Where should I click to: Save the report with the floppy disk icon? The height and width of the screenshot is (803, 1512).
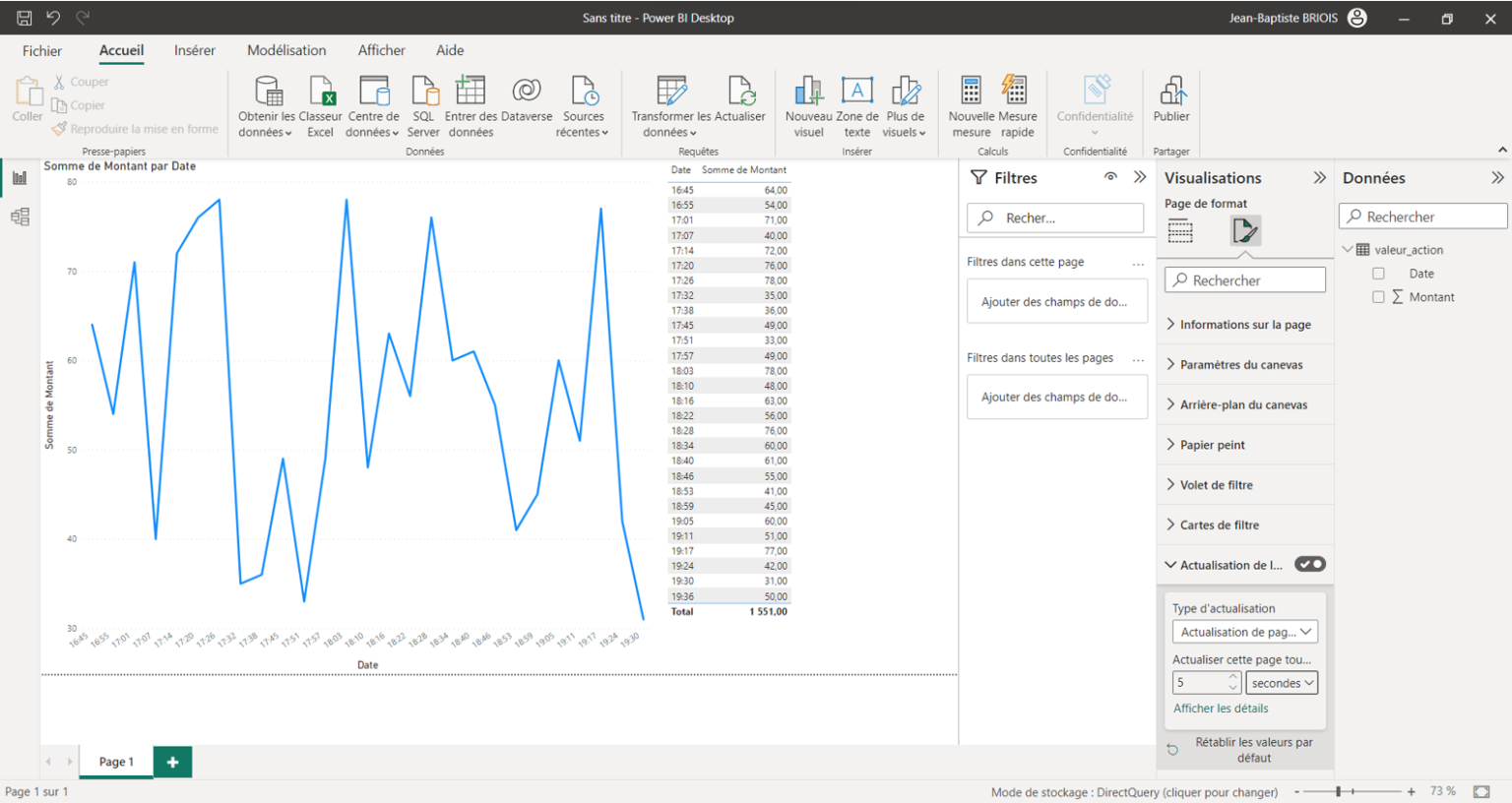click(x=25, y=18)
